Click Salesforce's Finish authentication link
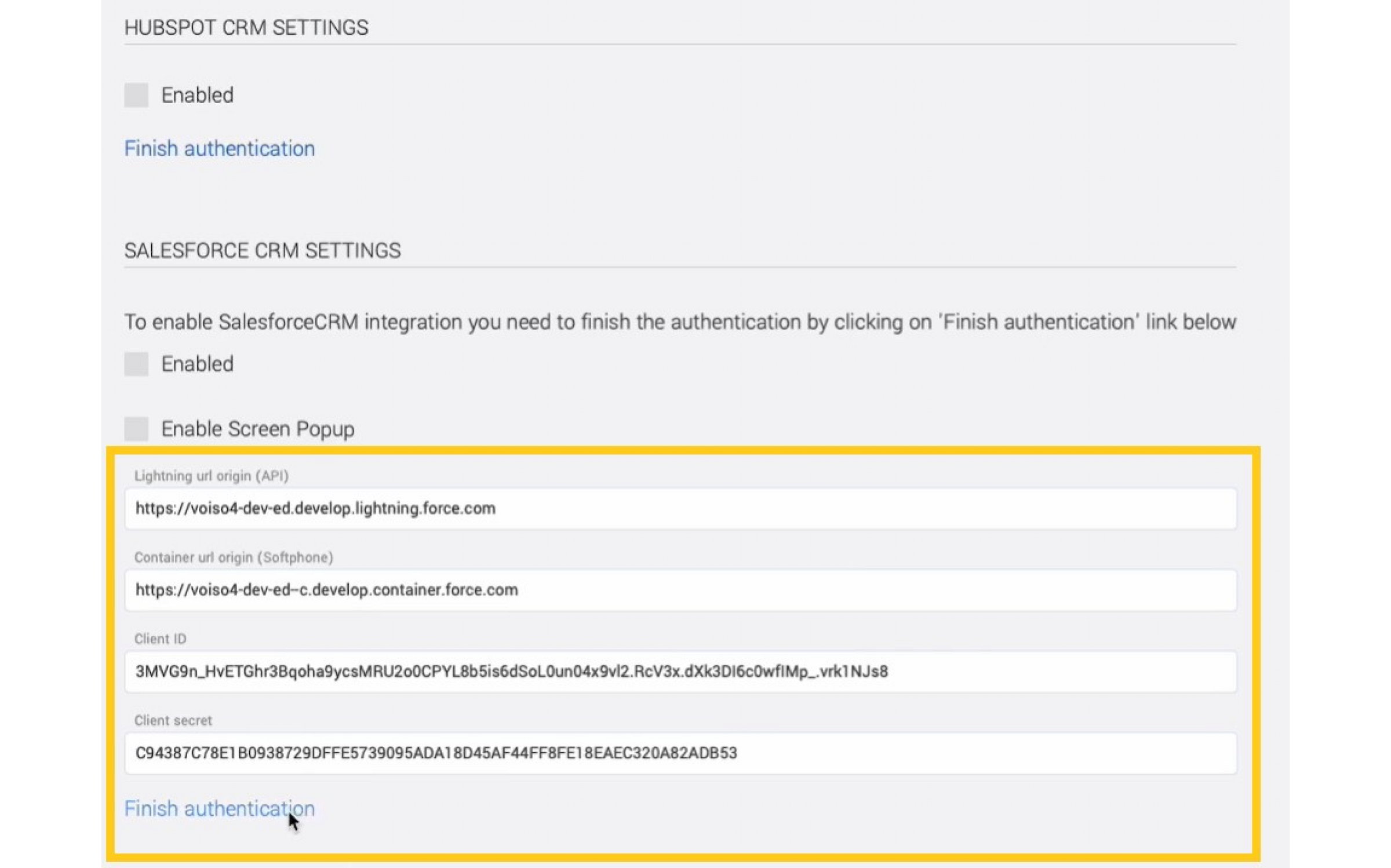This screenshot has width=1391, height=868. pyautogui.click(x=220, y=808)
